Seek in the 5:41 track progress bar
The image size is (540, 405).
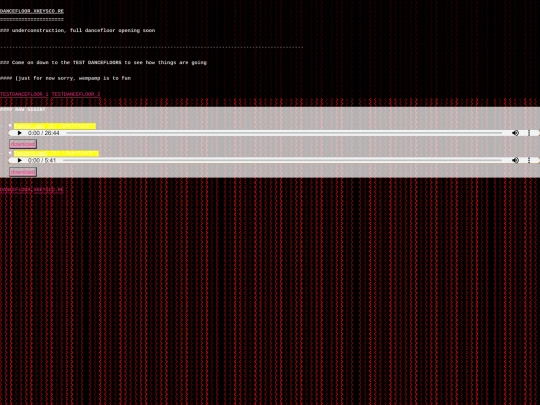[x=282, y=160]
